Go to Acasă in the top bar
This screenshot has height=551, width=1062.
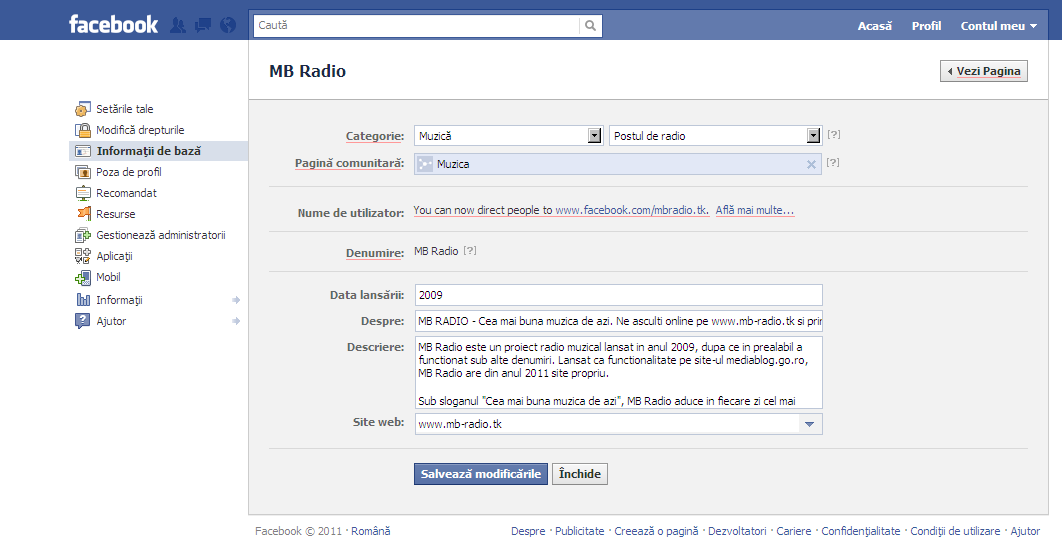[x=874, y=26]
